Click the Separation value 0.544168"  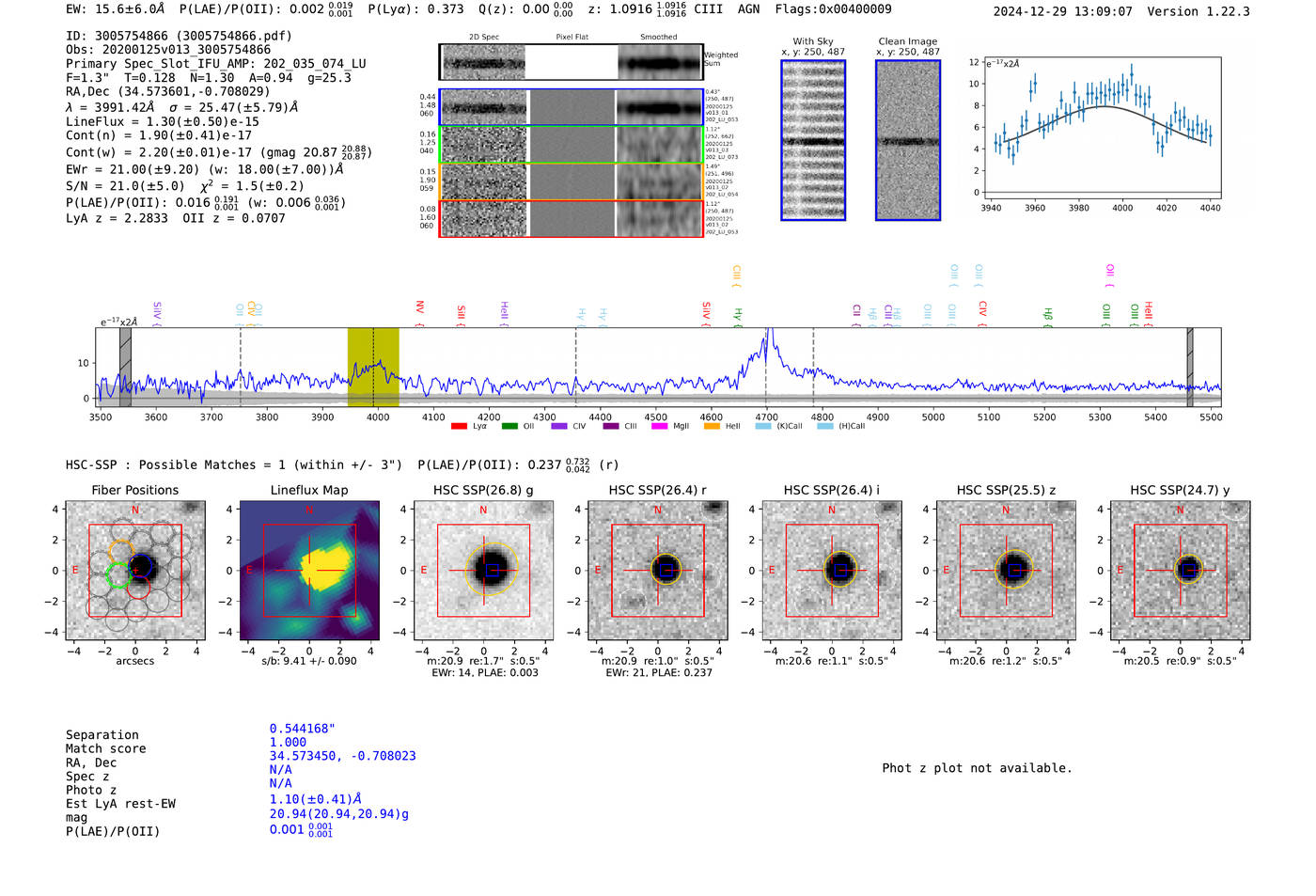tap(303, 729)
